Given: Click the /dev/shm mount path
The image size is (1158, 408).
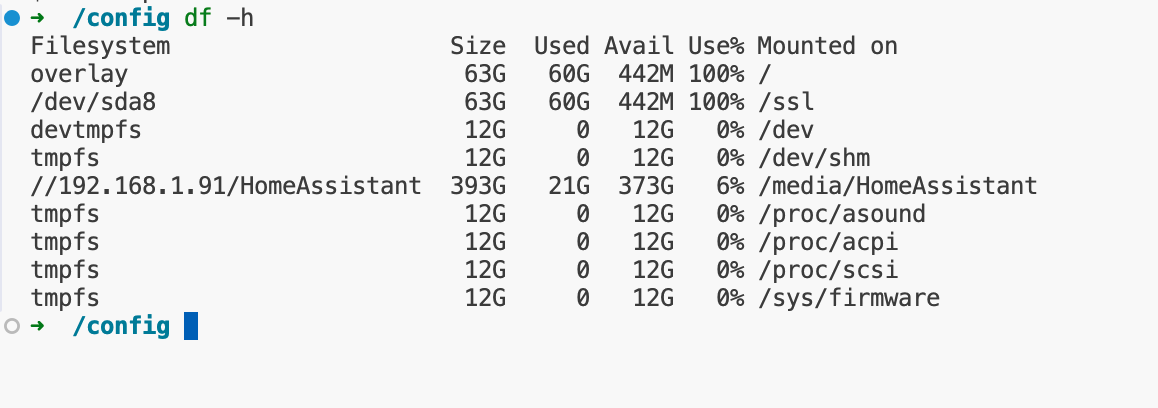Looking at the screenshot, I should tap(814, 157).
